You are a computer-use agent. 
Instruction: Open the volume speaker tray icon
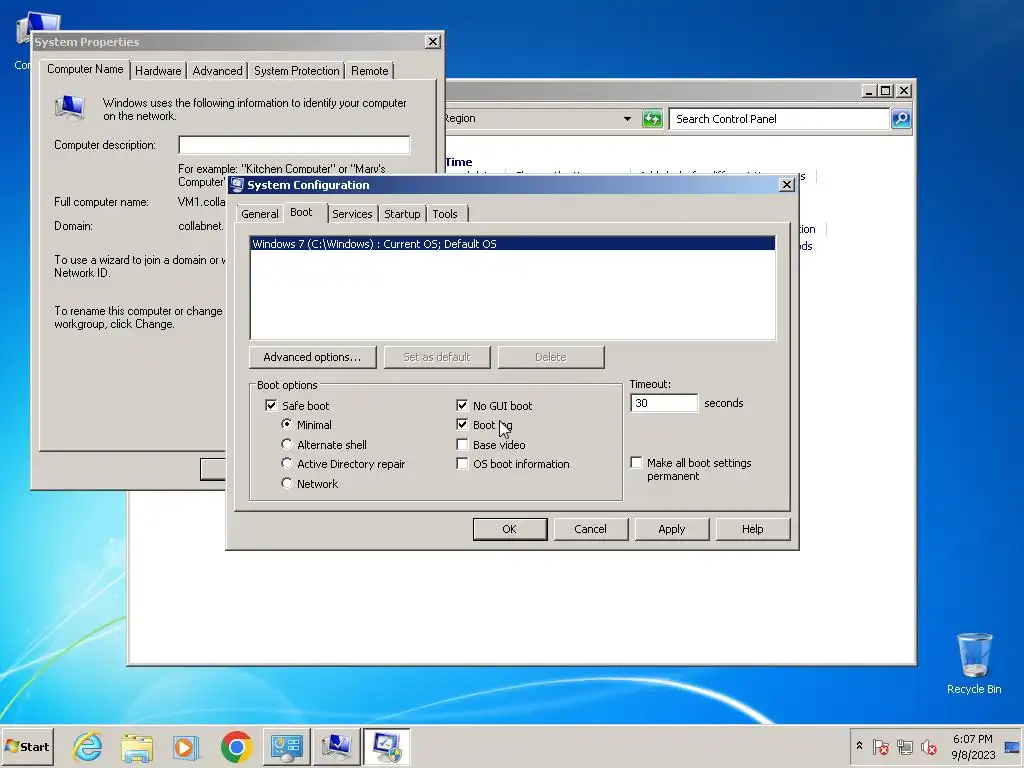[x=928, y=746]
